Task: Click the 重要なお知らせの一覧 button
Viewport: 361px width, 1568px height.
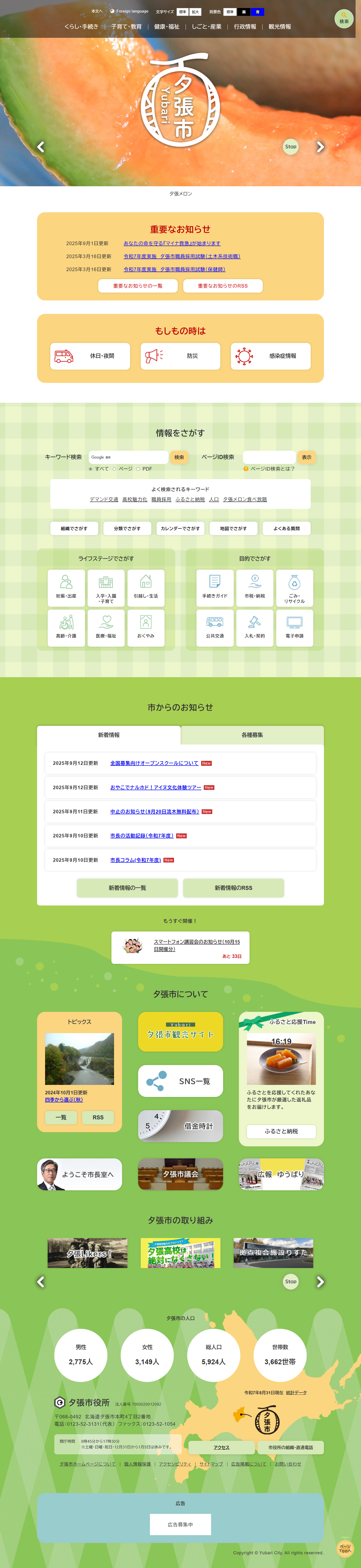Action: [138, 286]
